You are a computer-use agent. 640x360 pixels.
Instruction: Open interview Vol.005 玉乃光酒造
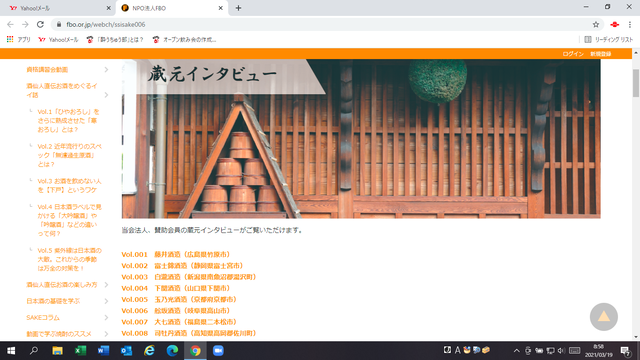click(x=180, y=299)
